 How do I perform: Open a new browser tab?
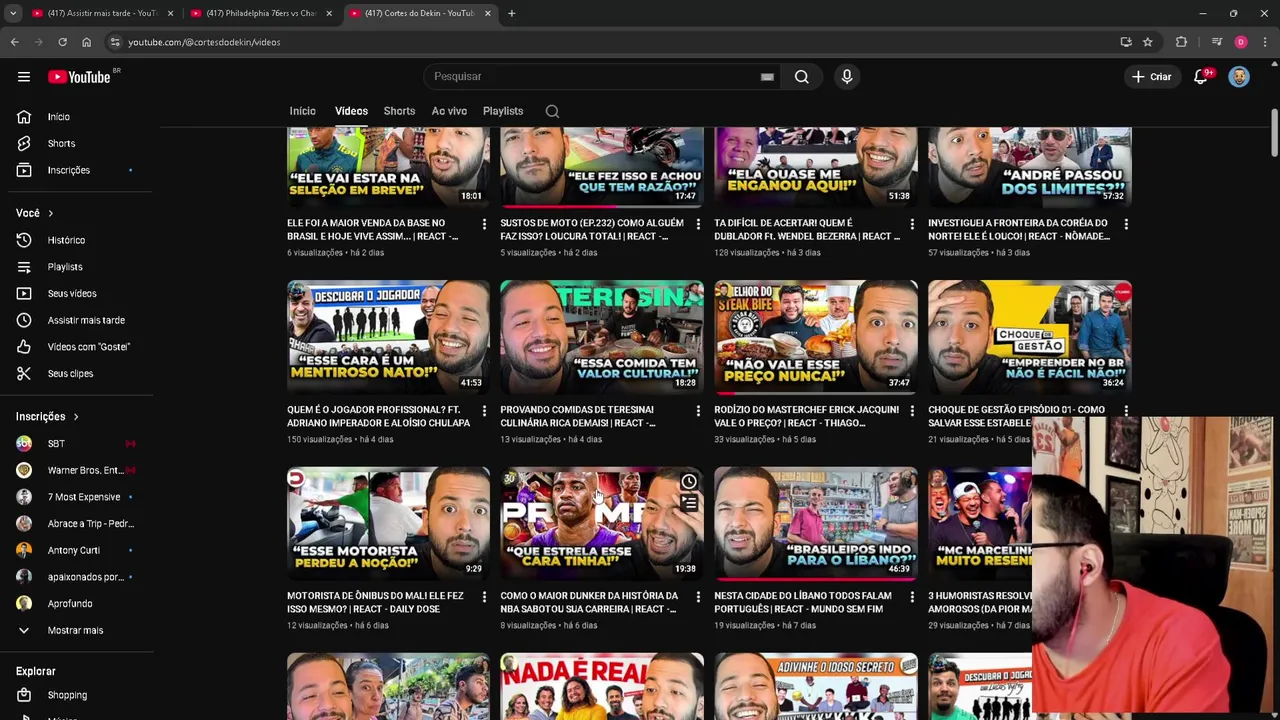click(x=511, y=13)
